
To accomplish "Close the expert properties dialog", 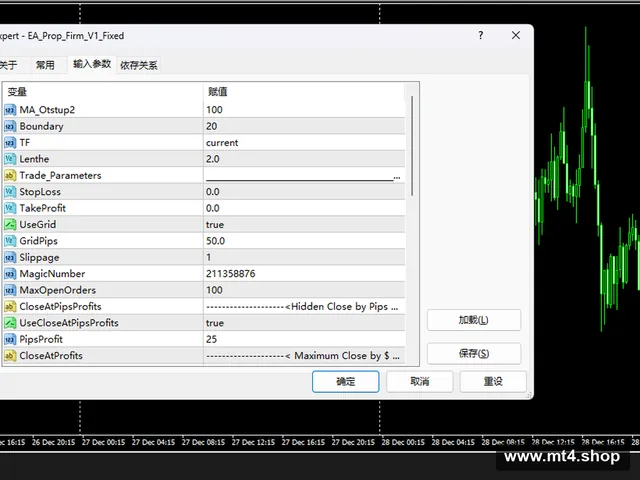I will click(x=516, y=36).
